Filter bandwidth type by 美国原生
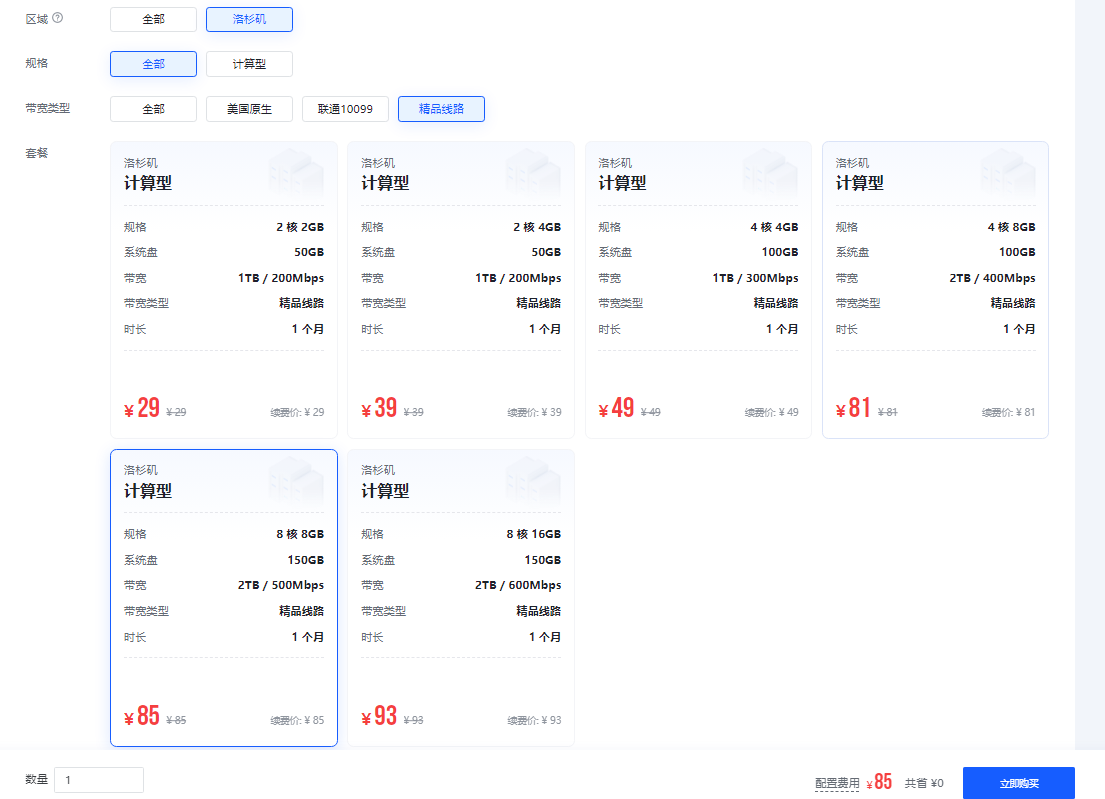Screen dimensions: 1105x799 (249, 109)
